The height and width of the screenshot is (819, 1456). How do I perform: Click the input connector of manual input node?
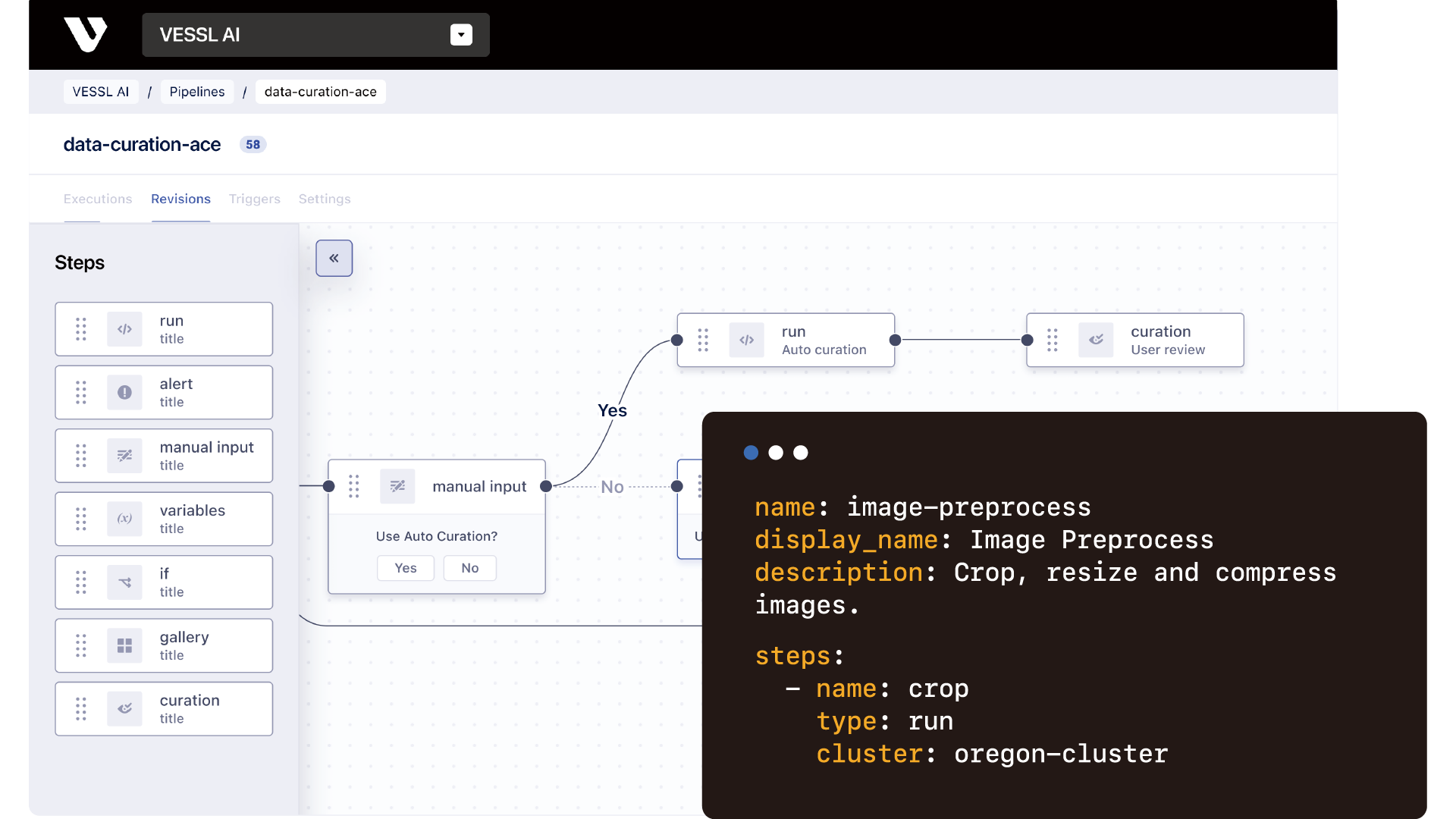point(329,486)
